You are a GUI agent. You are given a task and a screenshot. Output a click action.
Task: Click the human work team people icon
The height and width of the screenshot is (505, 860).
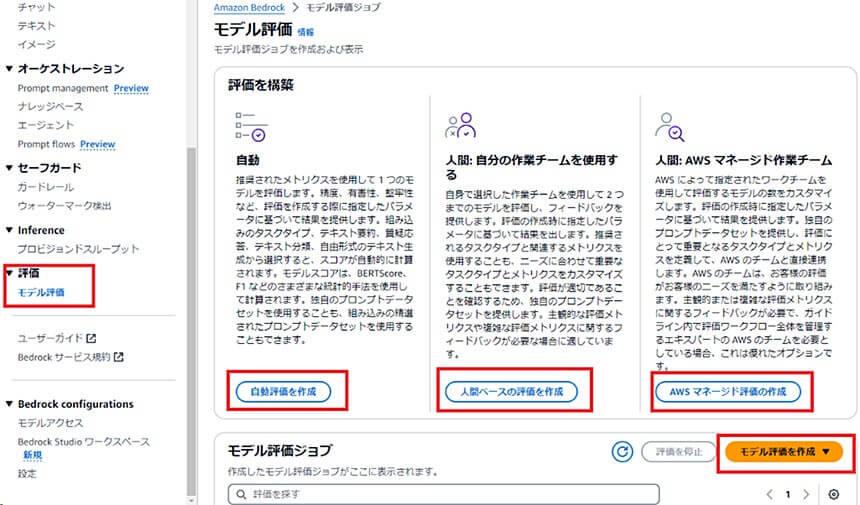tap(461, 125)
